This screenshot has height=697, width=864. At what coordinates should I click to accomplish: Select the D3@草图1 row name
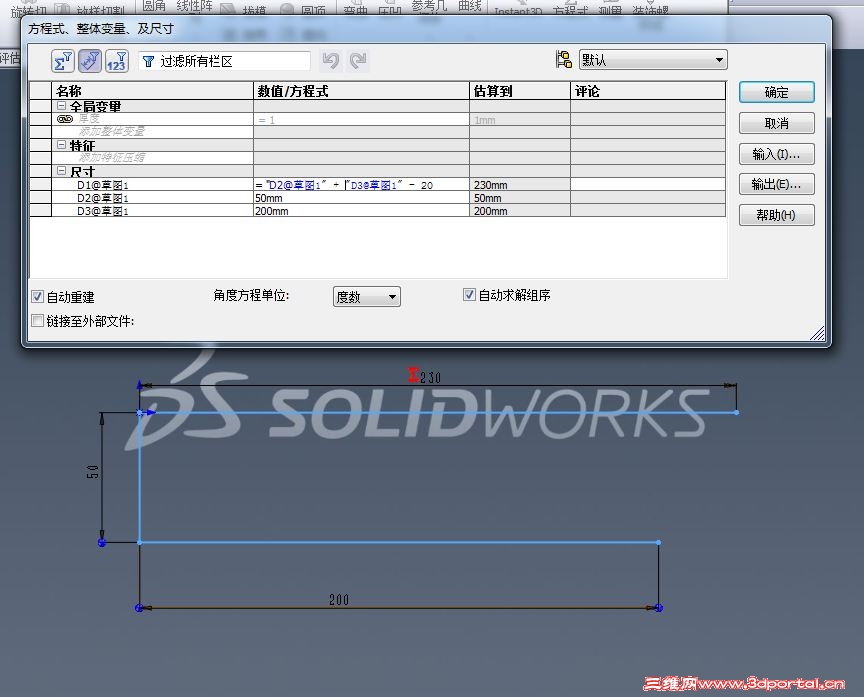pos(102,211)
